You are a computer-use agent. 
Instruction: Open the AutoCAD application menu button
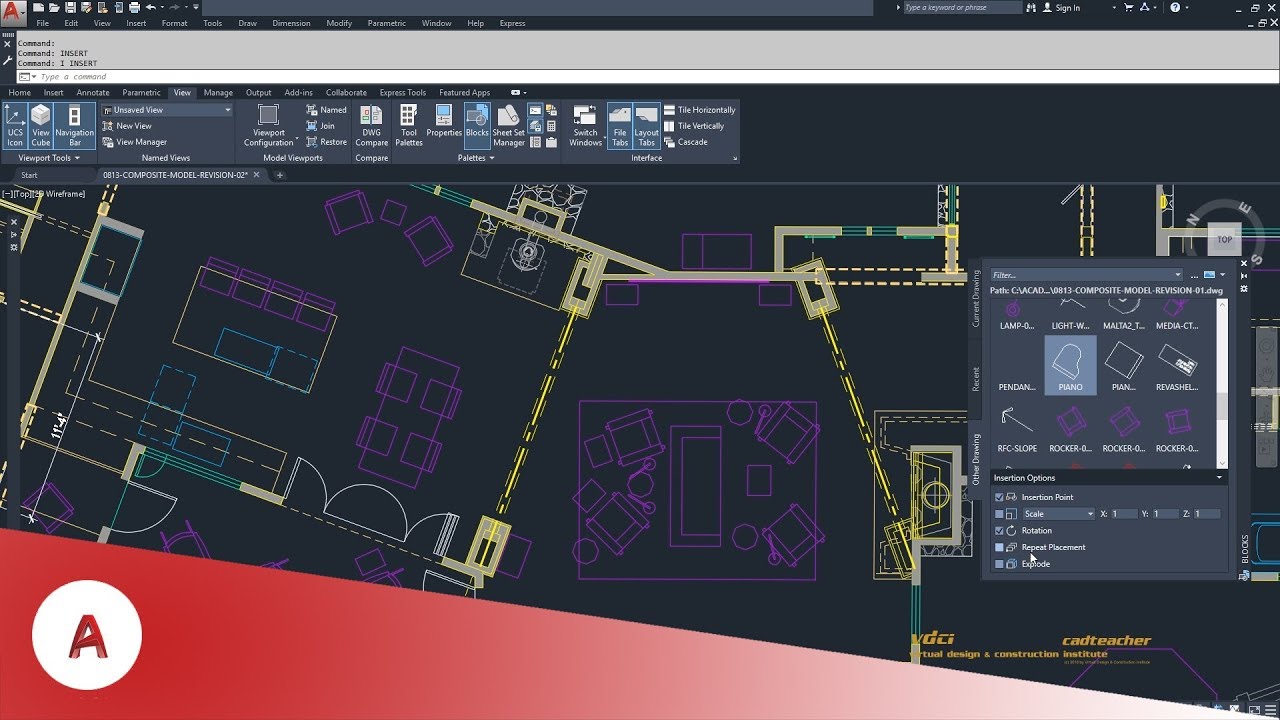[13, 12]
